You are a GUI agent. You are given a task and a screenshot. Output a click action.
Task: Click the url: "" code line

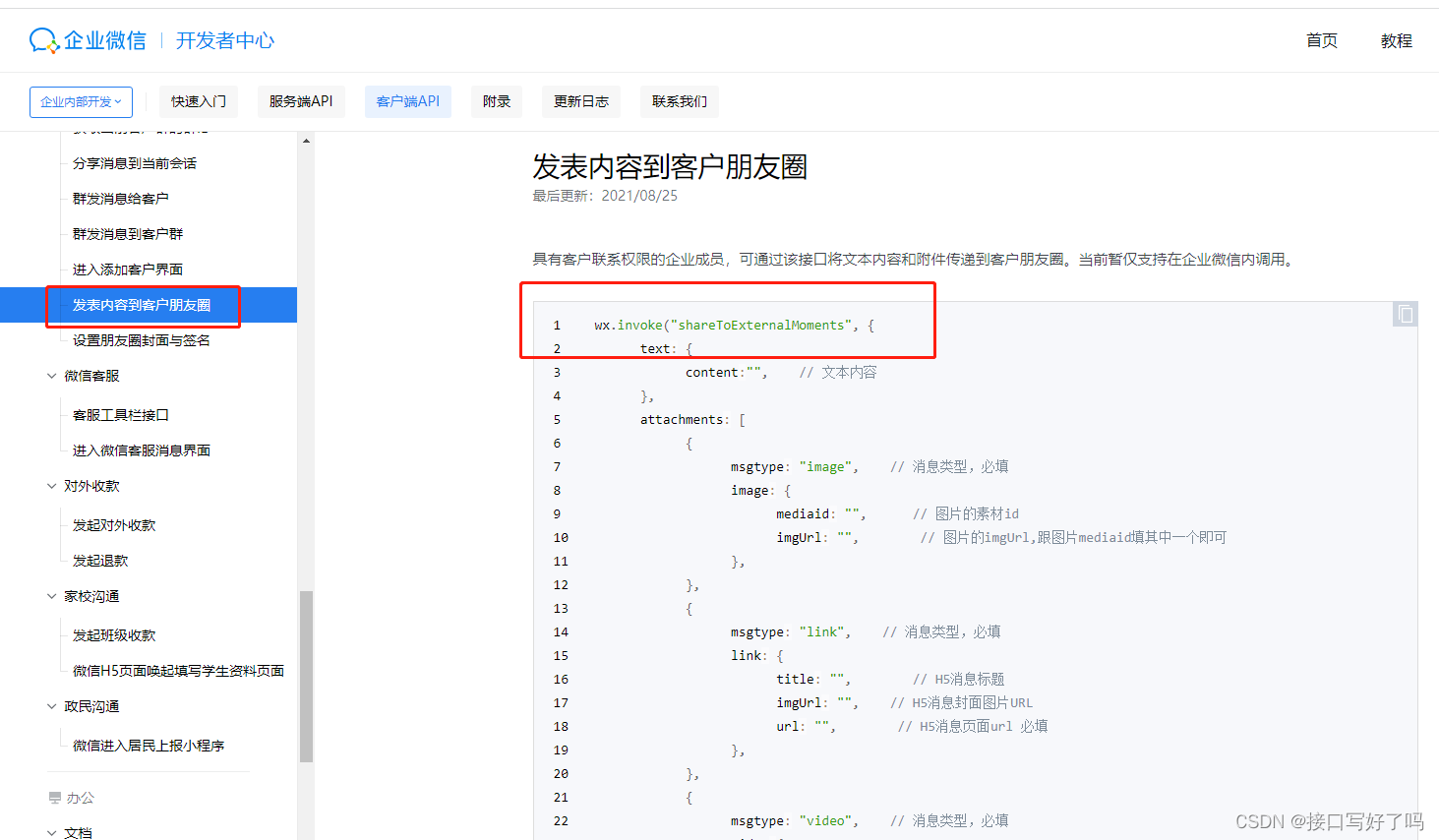tap(806, 727)
